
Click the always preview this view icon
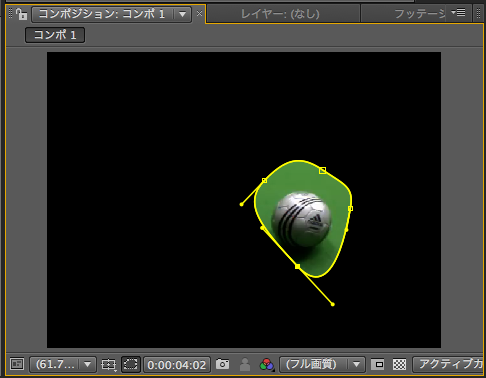(17, 364)
